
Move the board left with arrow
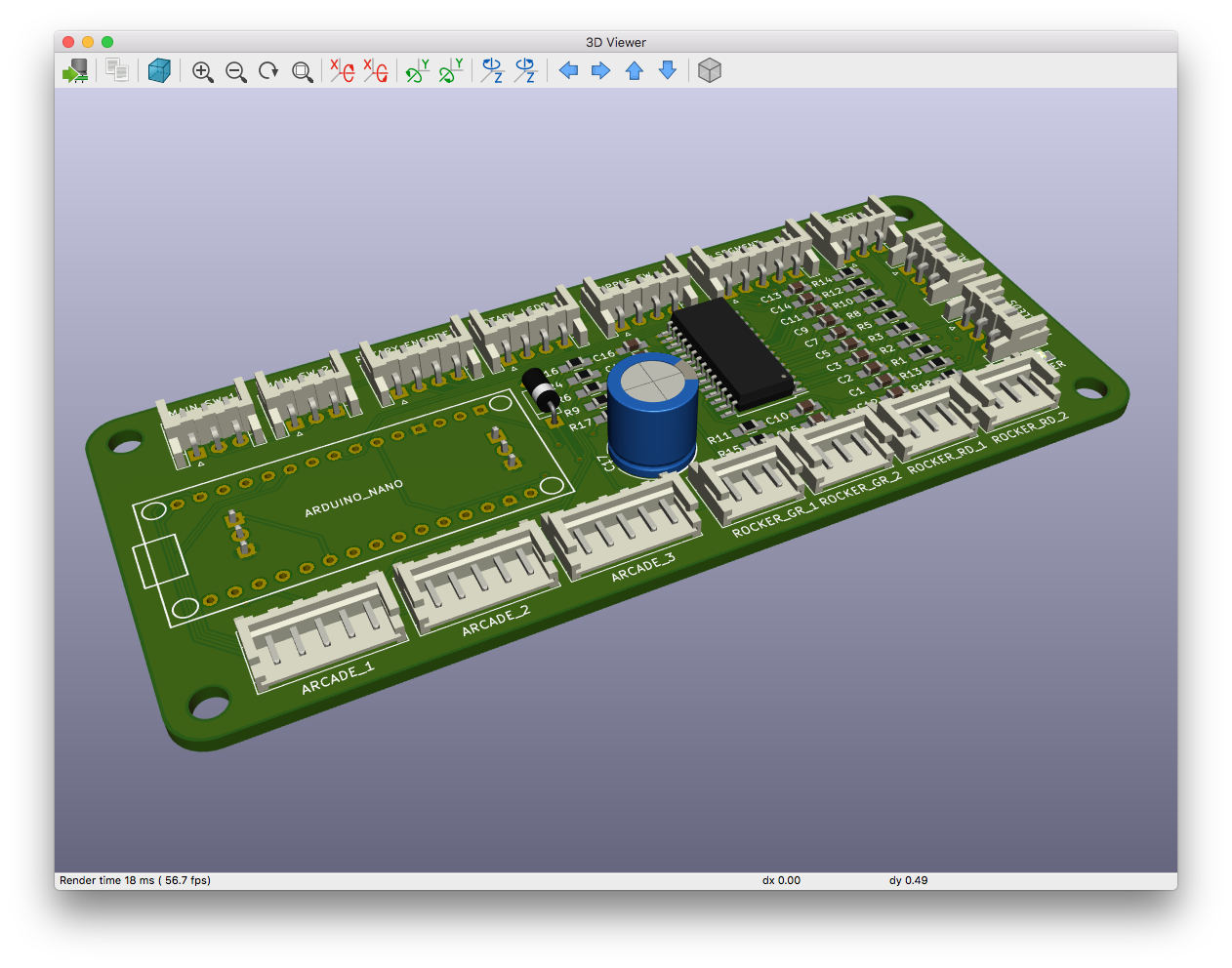568,71
